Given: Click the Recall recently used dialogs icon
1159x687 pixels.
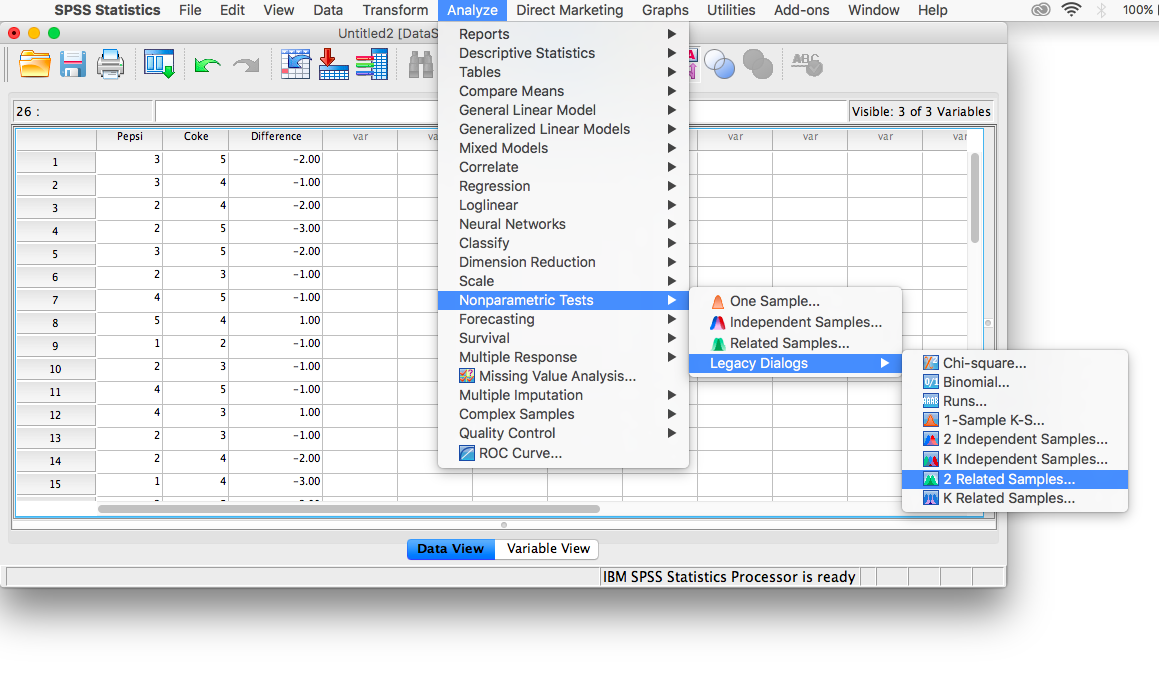Looking at the screenshot, I should pos(159,65).
